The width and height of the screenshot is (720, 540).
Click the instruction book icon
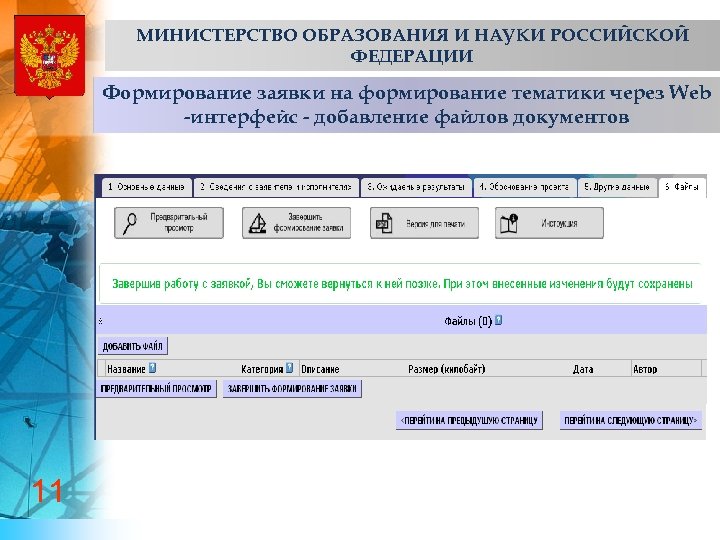tap(509, 224)
